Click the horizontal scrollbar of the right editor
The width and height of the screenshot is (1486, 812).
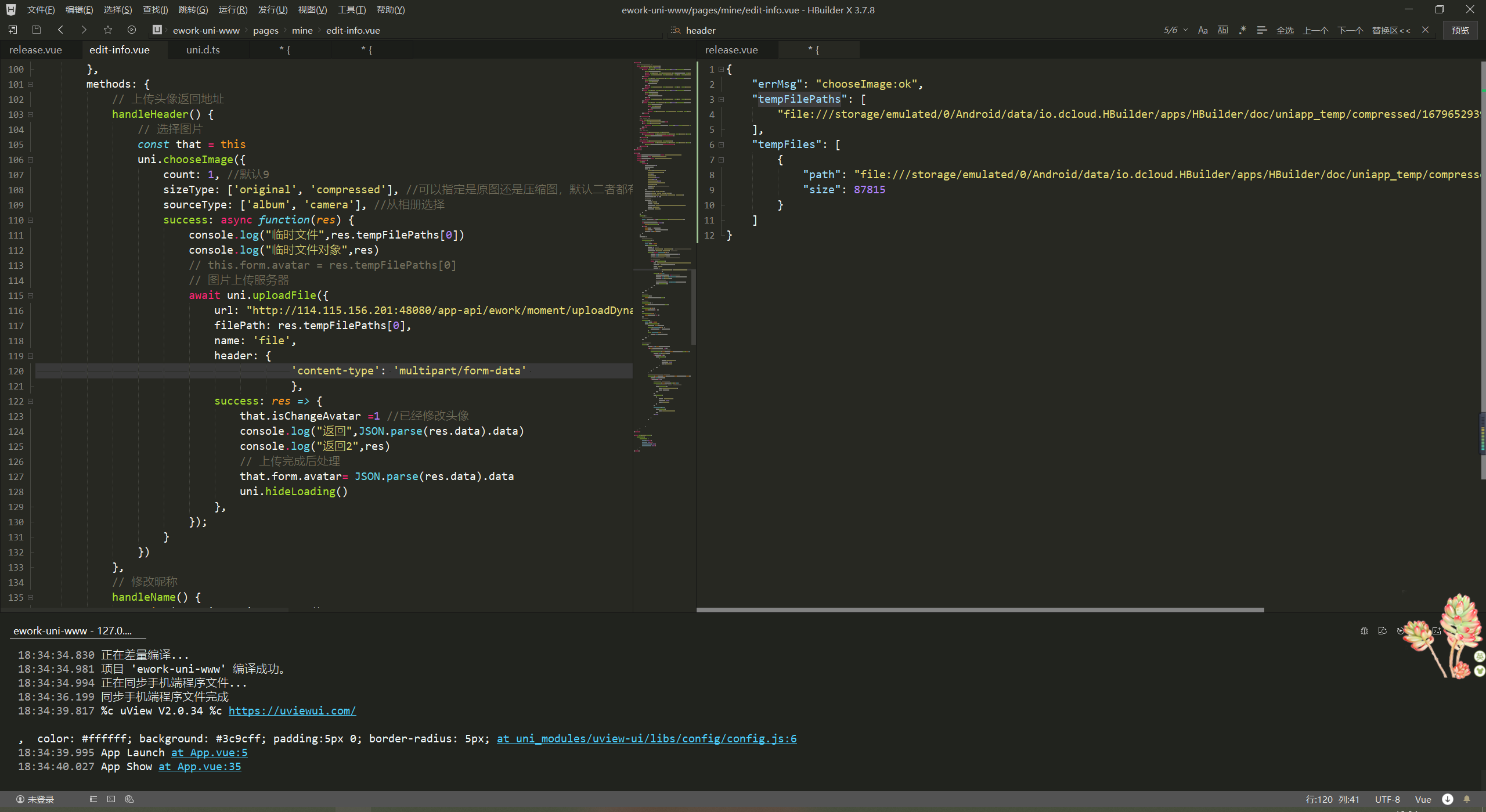980,610
